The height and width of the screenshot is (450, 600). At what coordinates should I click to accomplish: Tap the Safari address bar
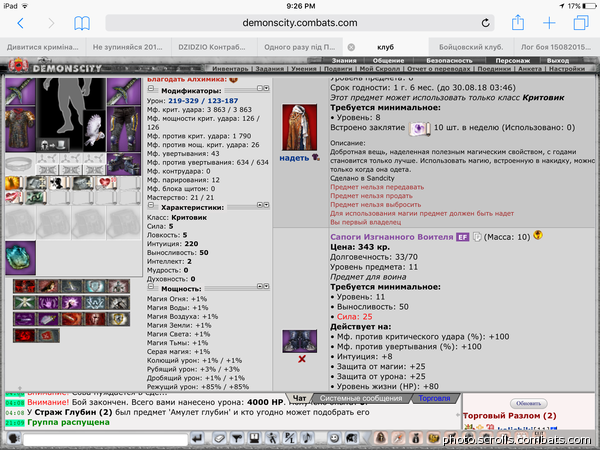click(x=300, y=23)
